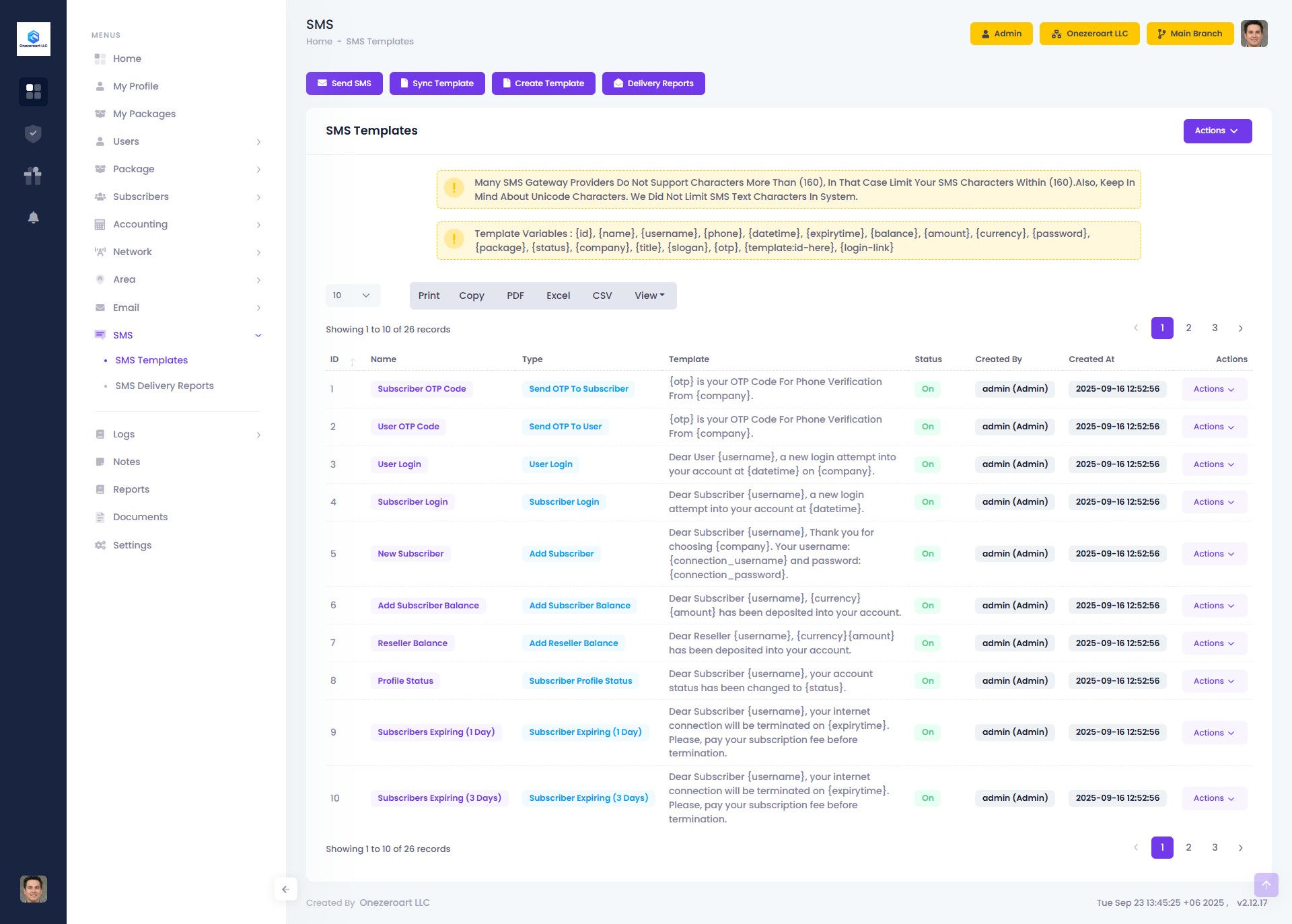Open the gift box icon in sidebar
This screenshot has width=1292, height=924.
click(x=33, y=176)
